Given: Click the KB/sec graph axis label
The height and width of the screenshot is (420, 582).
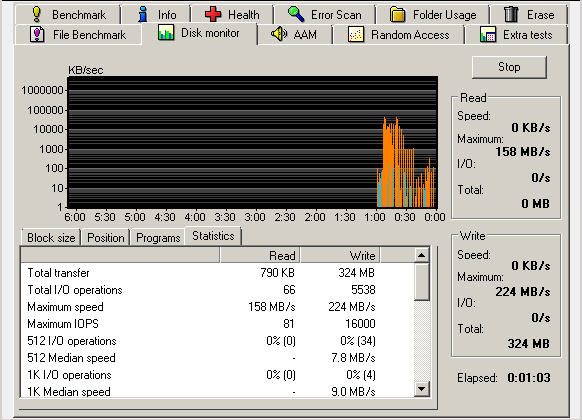Looking at the screenshot, I should pos(86,70).
